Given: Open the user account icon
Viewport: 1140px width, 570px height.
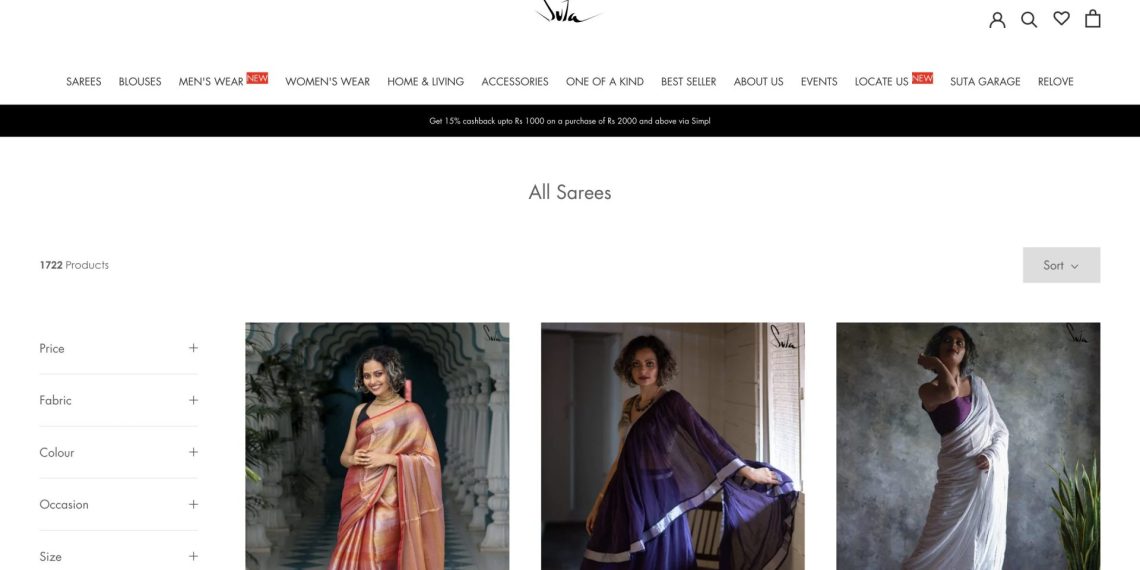Looking at the screenshot, I should click(997, 20).
